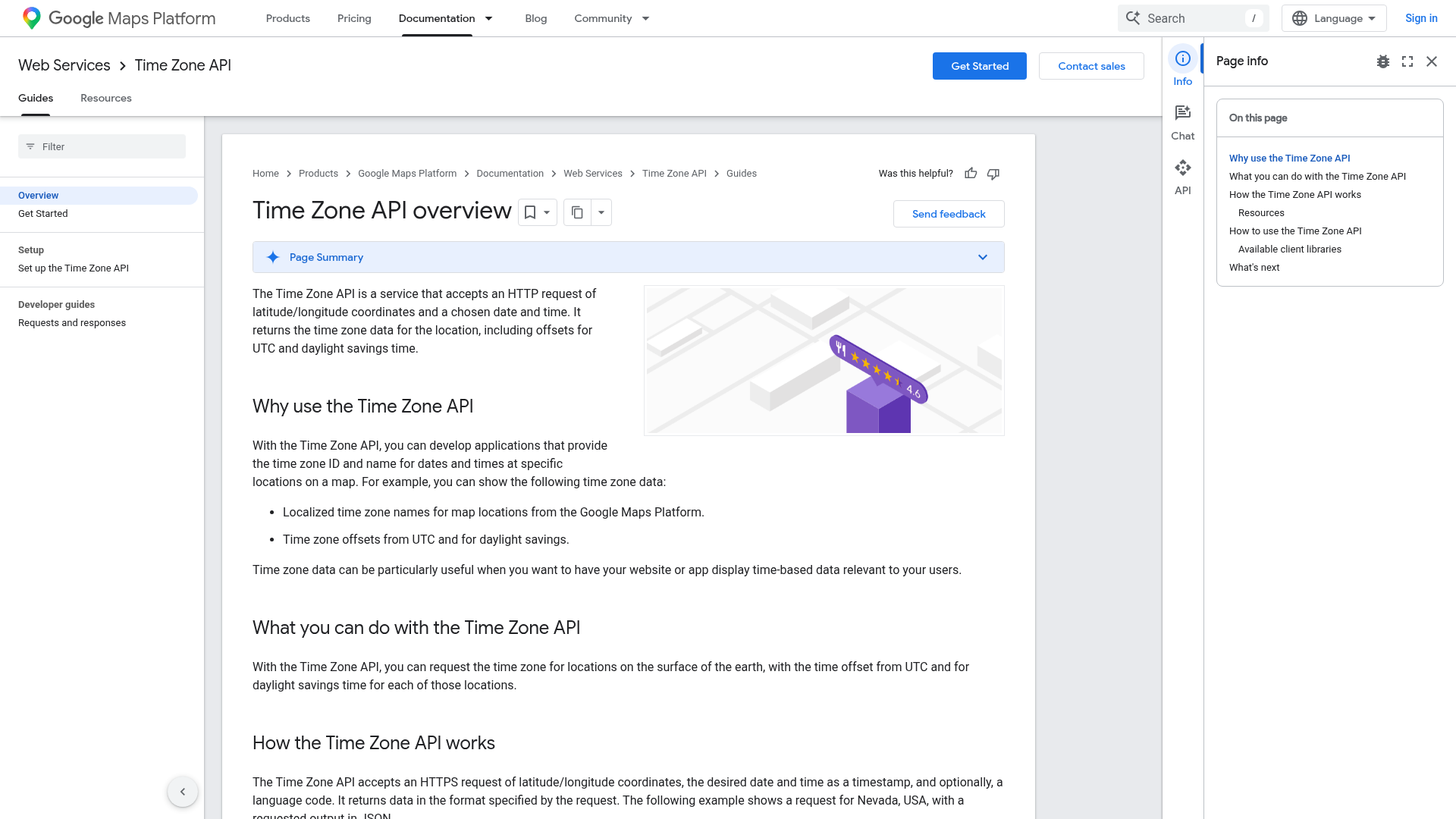Click Web Services header breadcrumb
Screen dimensions: 1456x819
(64, 65)
